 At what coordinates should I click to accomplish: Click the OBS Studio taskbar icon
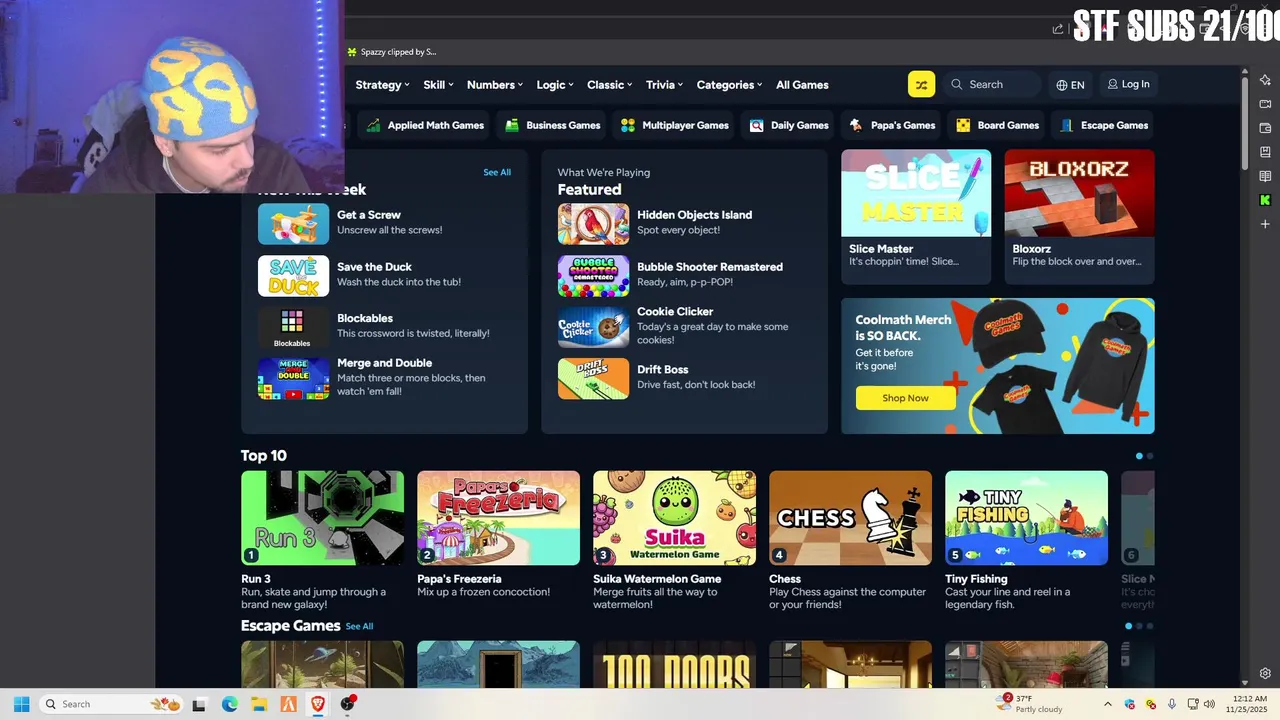point(348,704)
